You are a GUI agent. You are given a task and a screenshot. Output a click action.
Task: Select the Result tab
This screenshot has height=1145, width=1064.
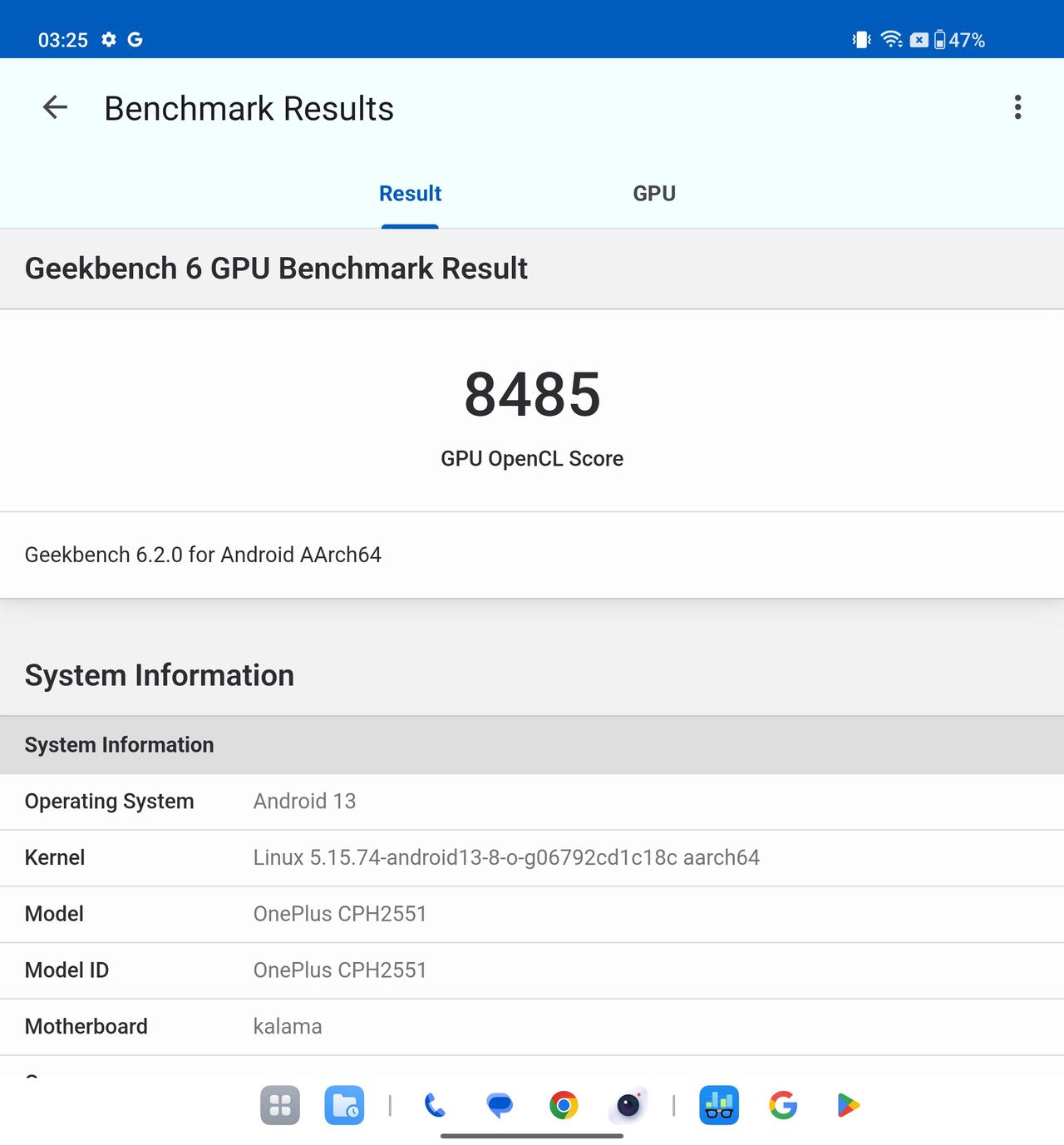click(410, 194)
